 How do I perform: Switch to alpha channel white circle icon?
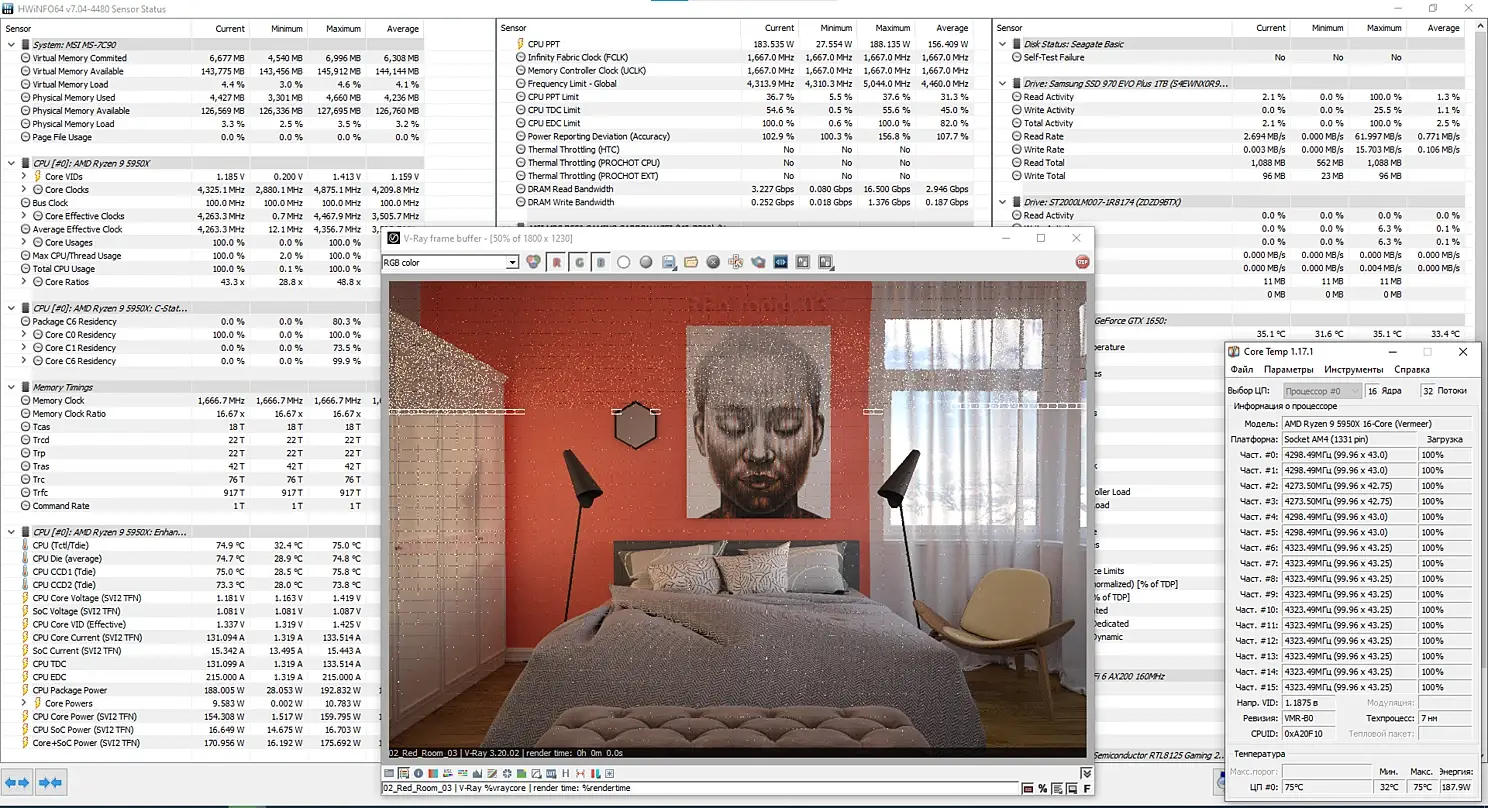[x=623, y=262]
